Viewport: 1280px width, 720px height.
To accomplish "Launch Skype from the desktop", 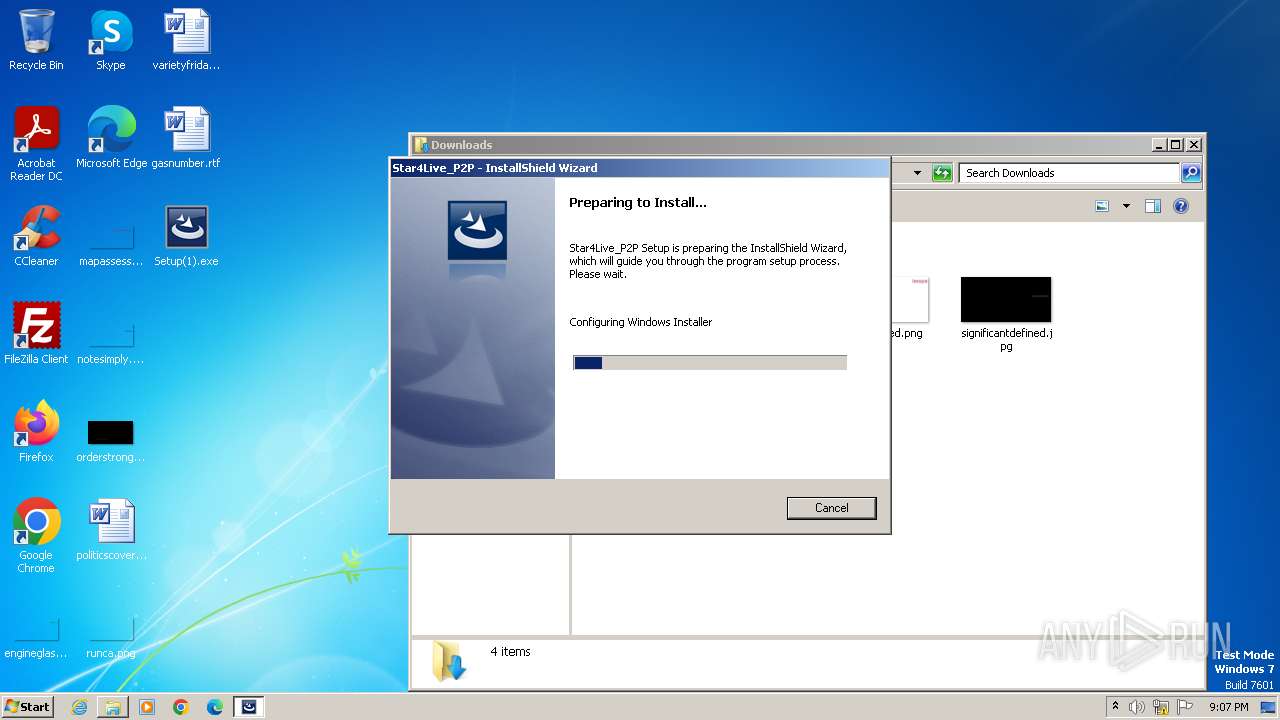I will click(110, 40).
